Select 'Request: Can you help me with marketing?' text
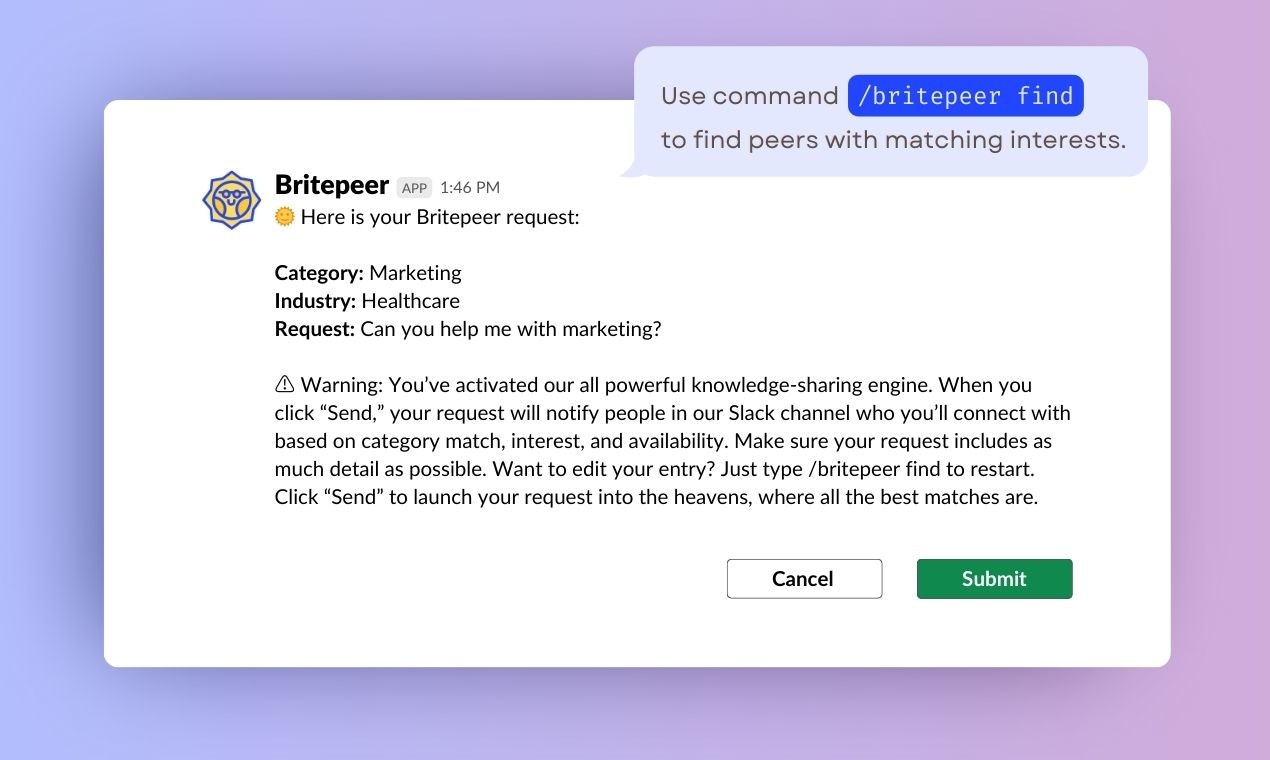Viewport: 1270px width, 760px height. pyautogui.click(x=468, y=329)
